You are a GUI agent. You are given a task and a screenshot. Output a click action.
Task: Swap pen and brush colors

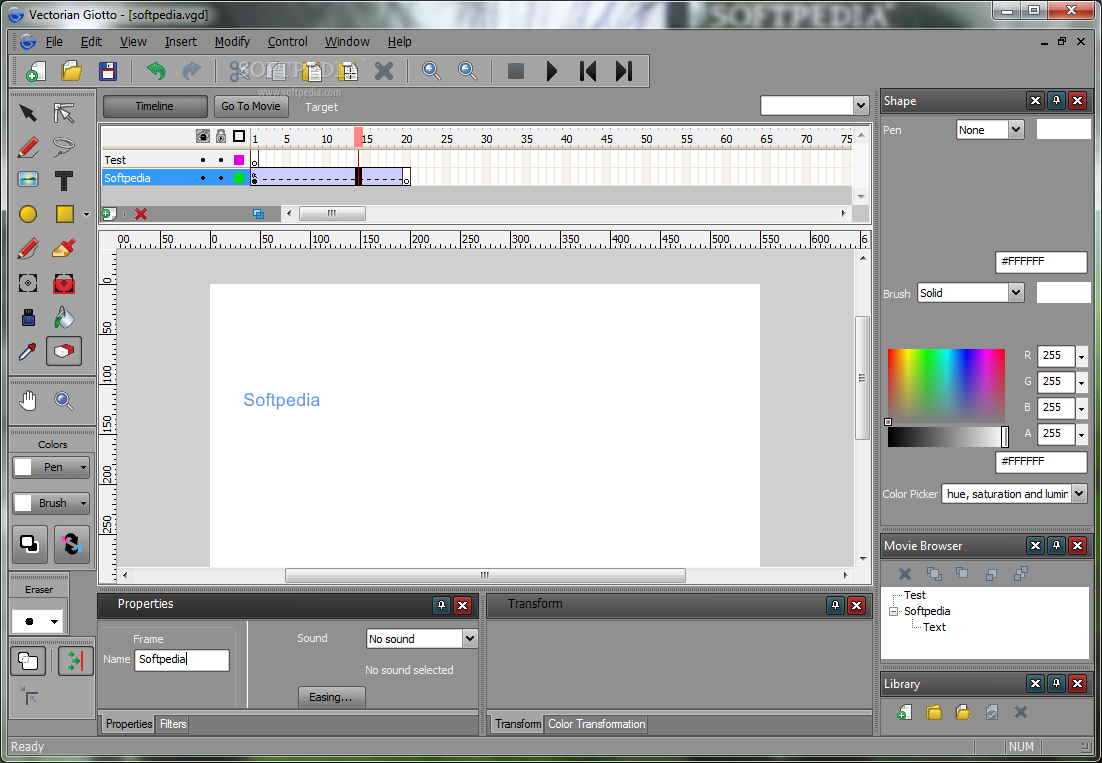tap(71, 544)
